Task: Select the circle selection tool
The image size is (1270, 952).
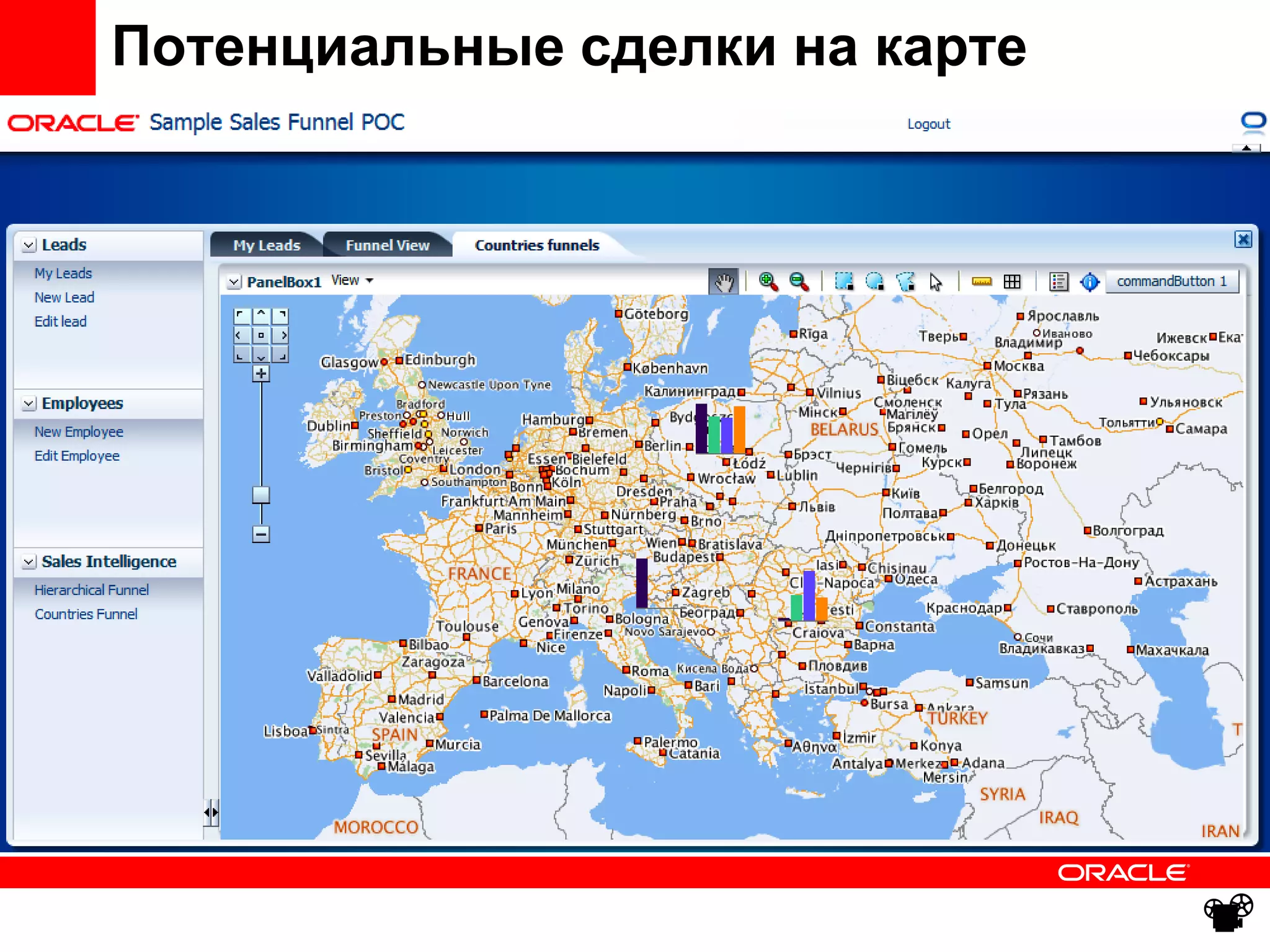Action: (x=874, y=282)
